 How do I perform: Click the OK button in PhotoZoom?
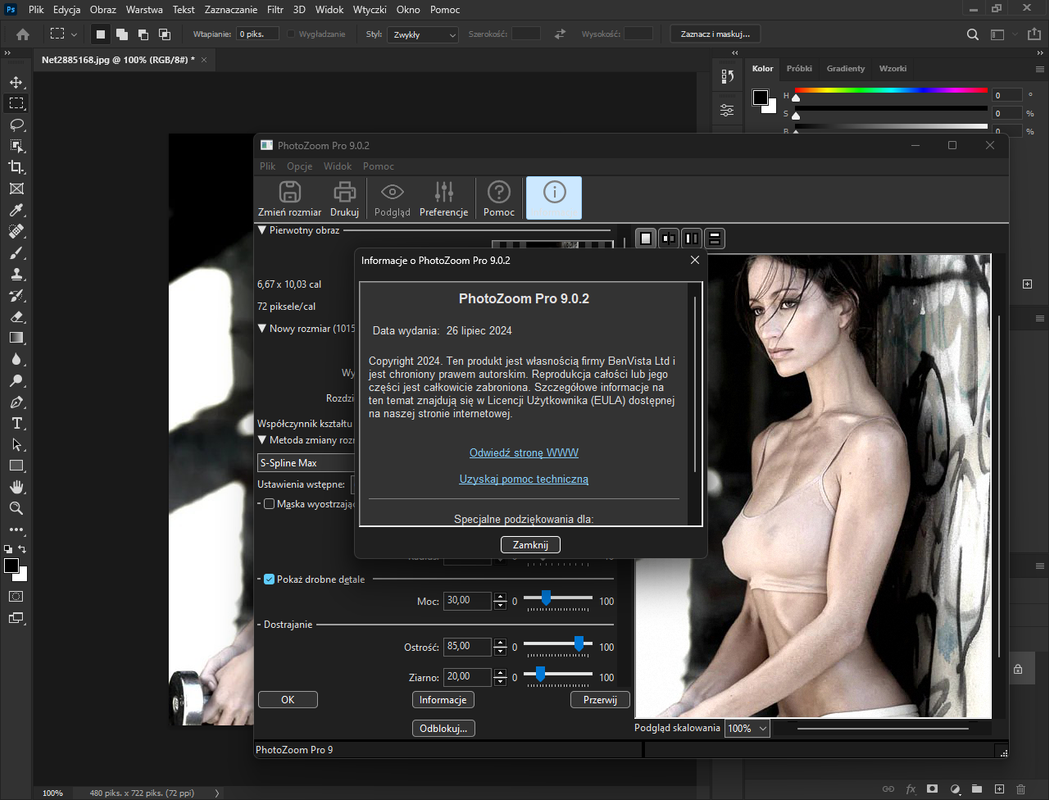tap(288, 700)
